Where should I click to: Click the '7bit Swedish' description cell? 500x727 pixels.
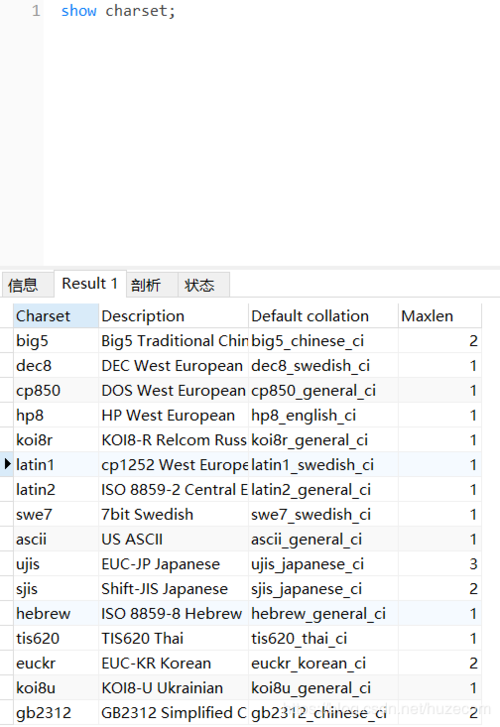tap(173, 514)
